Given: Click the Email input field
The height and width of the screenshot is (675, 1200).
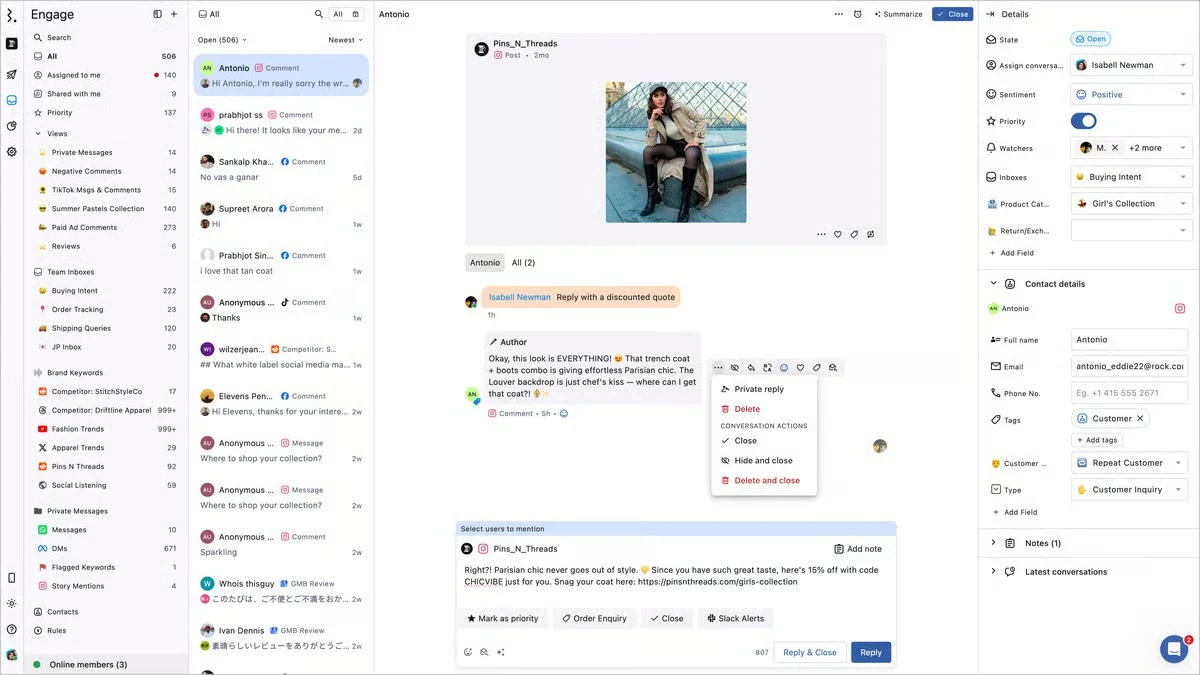Looking at the screenshot, I should [1129, 366].
